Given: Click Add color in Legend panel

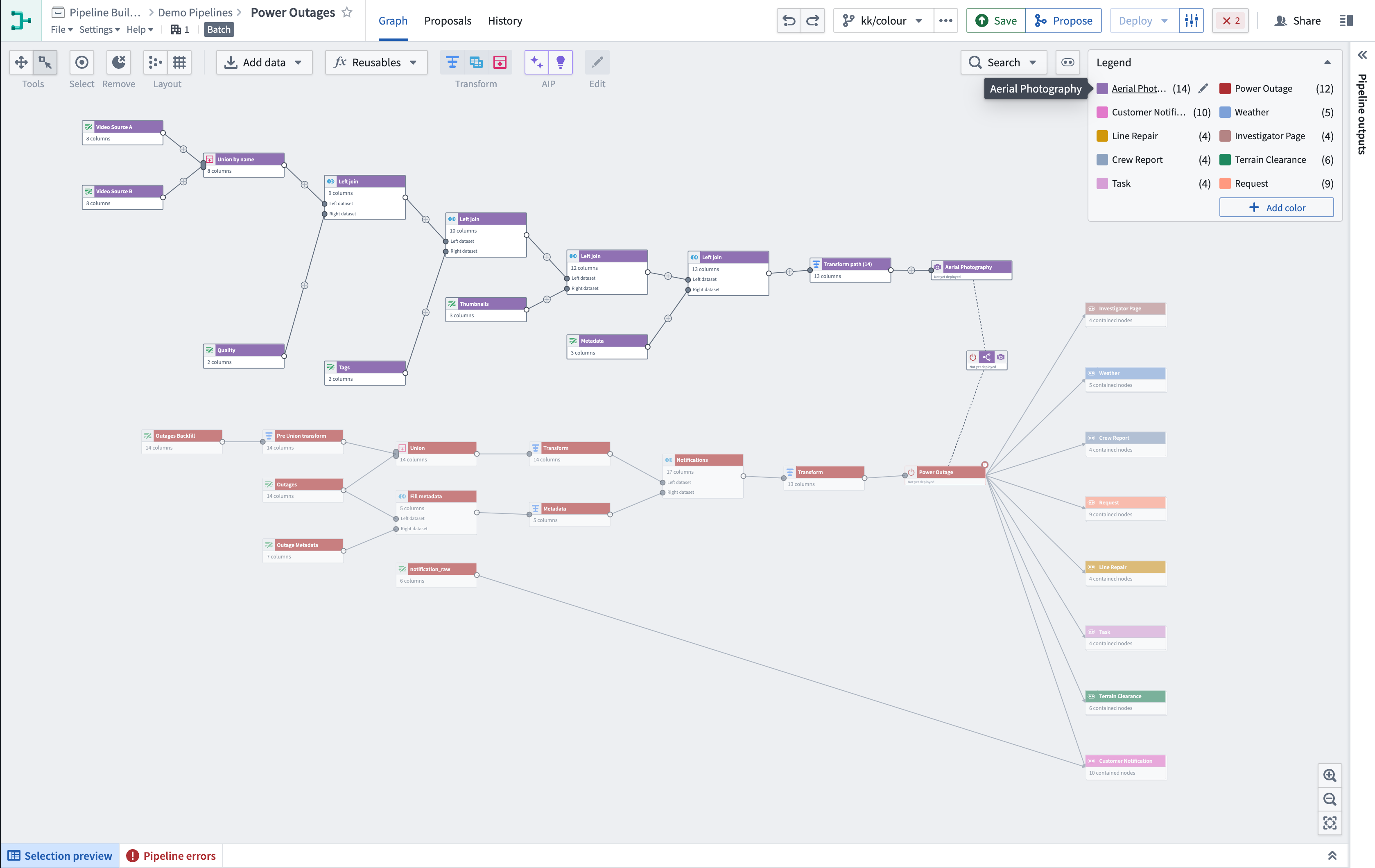Looking at the screenshot, I should [x=1277, y=207].
